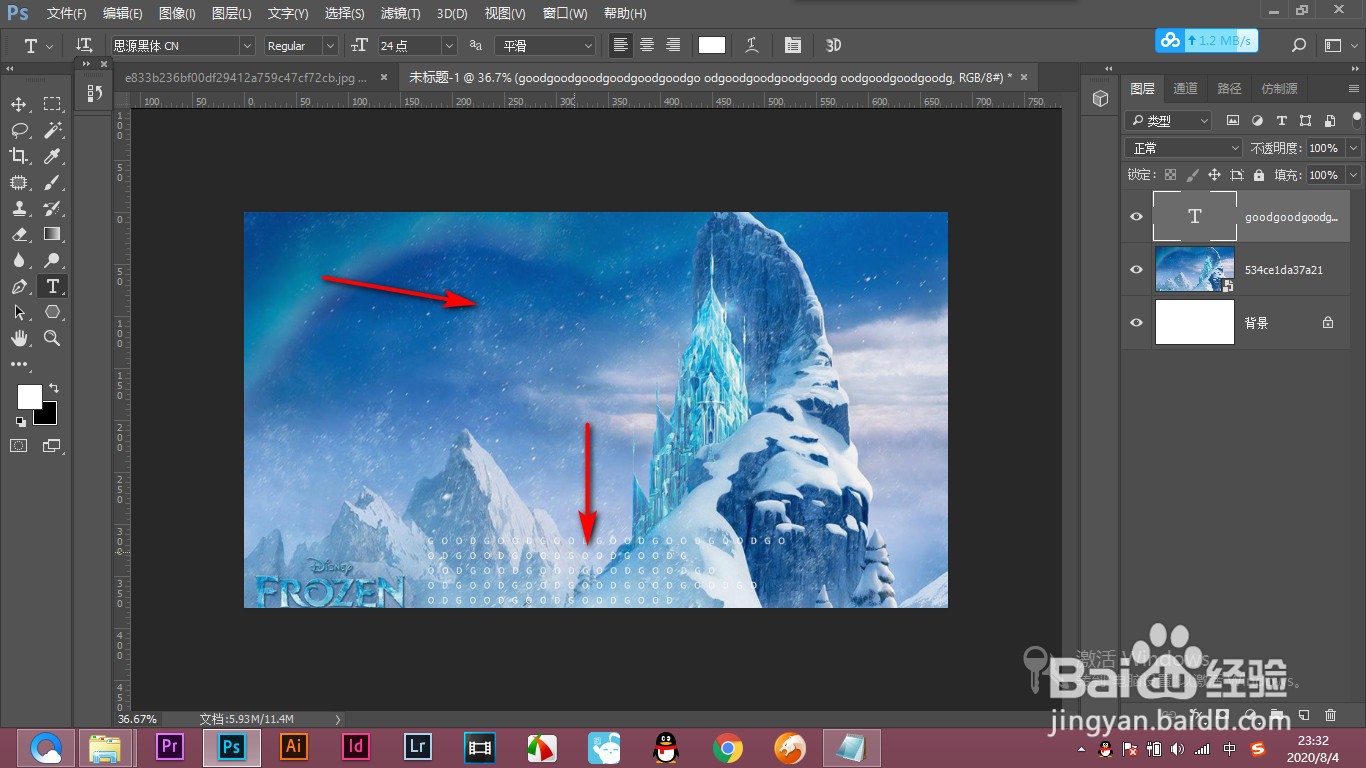This screenshot has width=1366, height=768.
Task: Open the workspace switcher dropdown
Action: (x=1338, y=46)
